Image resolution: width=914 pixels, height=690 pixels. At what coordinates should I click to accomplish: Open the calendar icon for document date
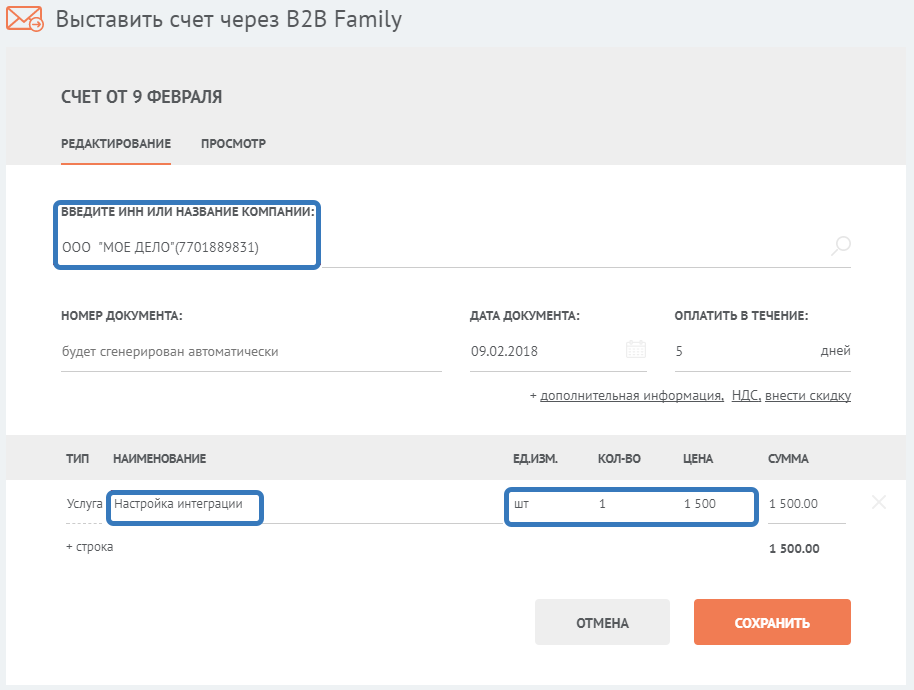click(636, 350)
